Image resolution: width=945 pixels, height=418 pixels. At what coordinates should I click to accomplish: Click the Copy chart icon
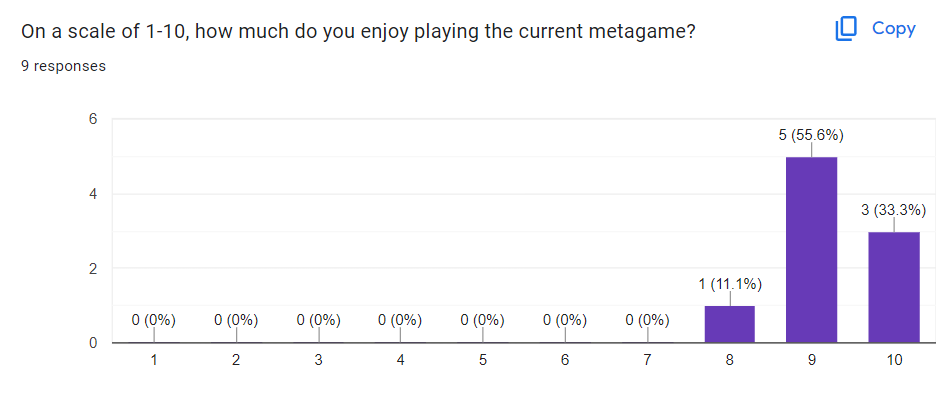coord(846,29)
